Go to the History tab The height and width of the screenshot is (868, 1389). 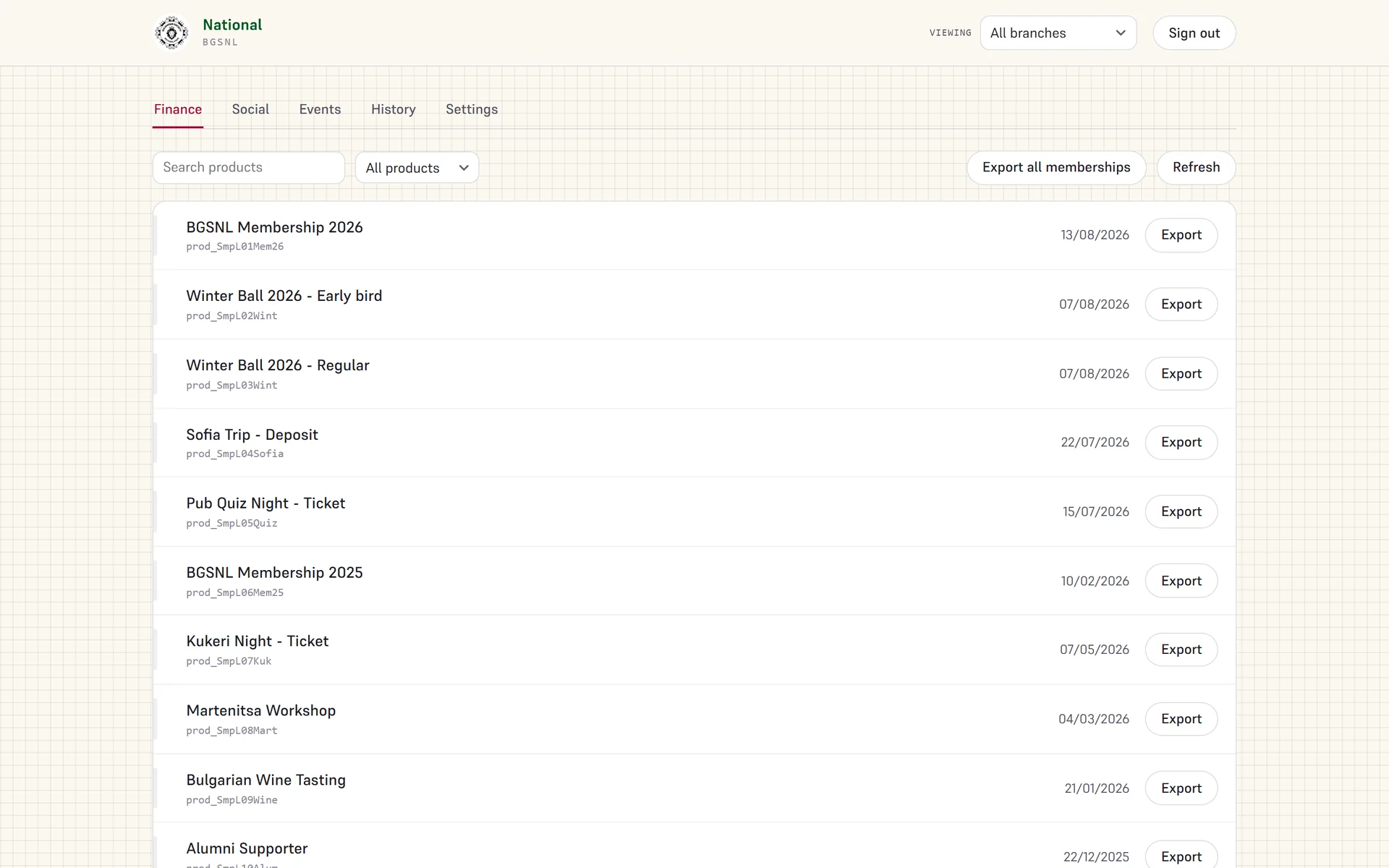pos(394,109)
